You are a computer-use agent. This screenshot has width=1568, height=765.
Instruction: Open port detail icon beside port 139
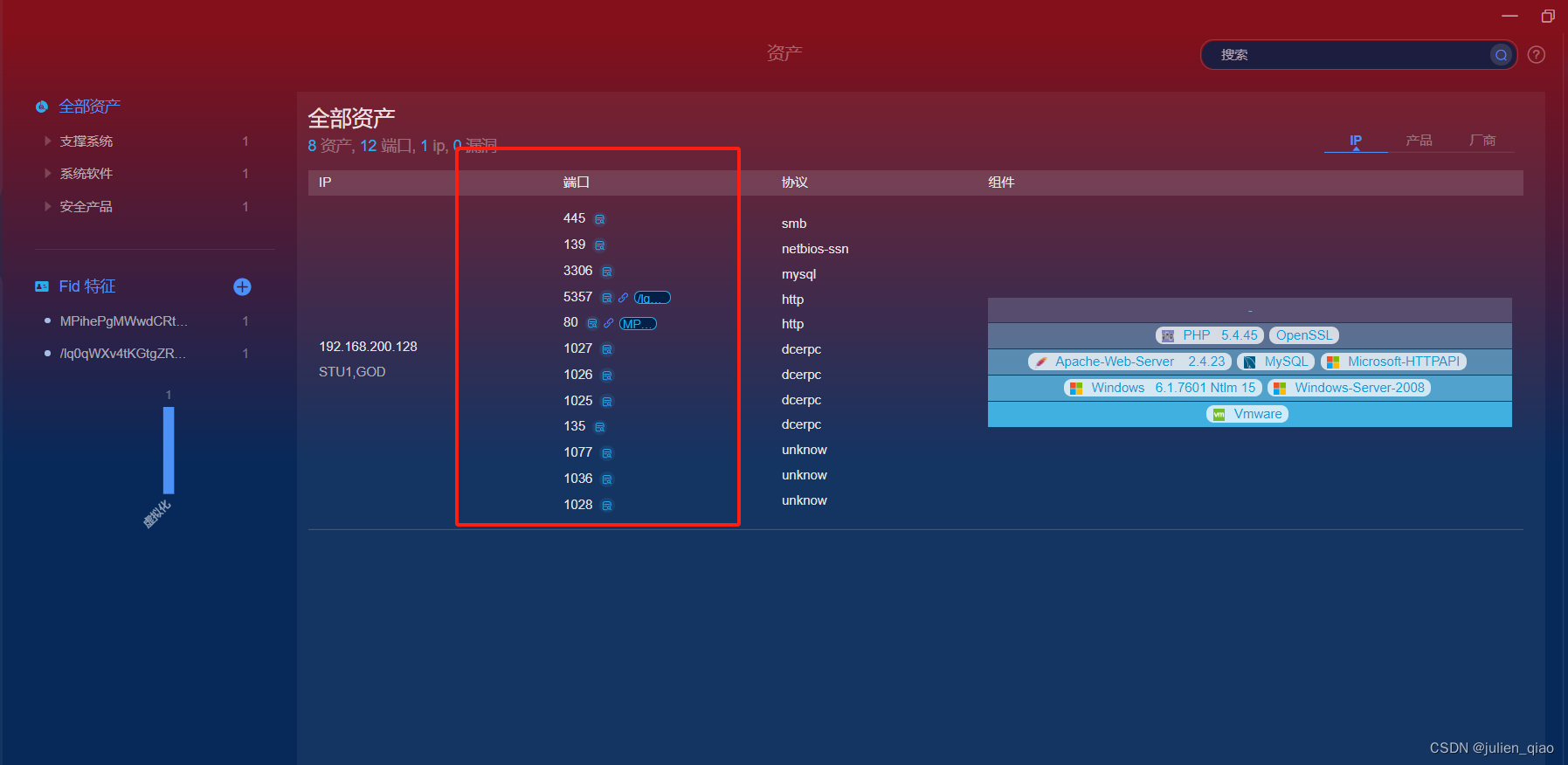click(x=600, y=245)
